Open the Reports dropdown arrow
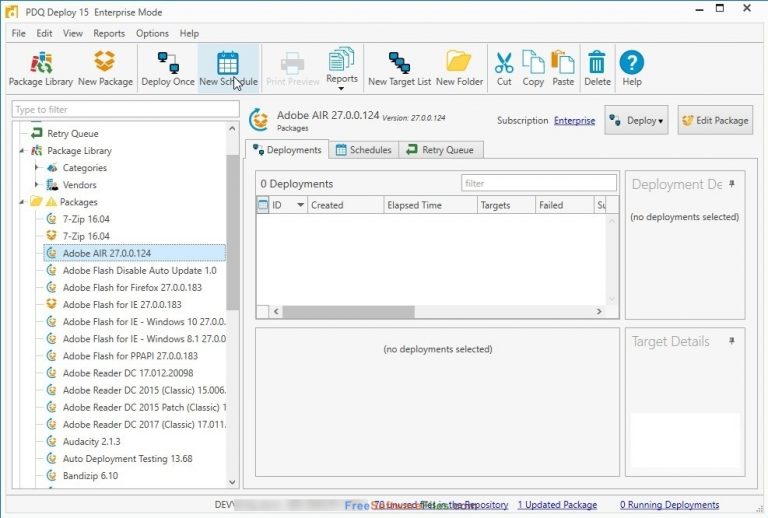This screenshot has height=518, width=768. (x=341, y=89)
